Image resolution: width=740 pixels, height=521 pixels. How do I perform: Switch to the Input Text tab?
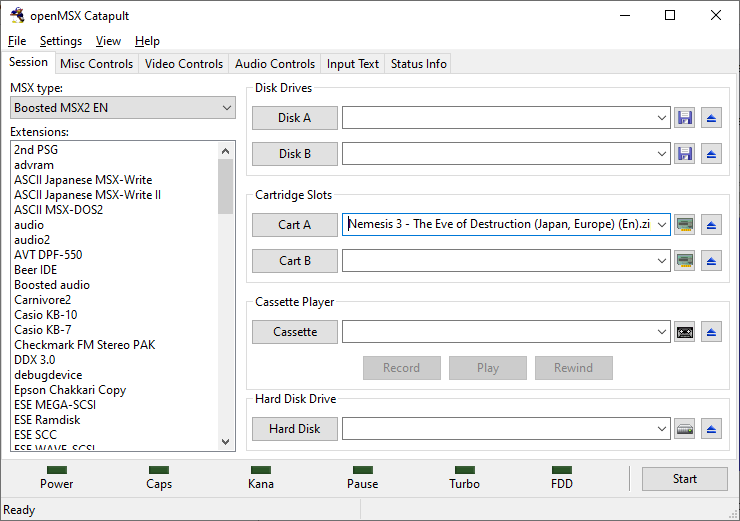(x=353, y=64)
